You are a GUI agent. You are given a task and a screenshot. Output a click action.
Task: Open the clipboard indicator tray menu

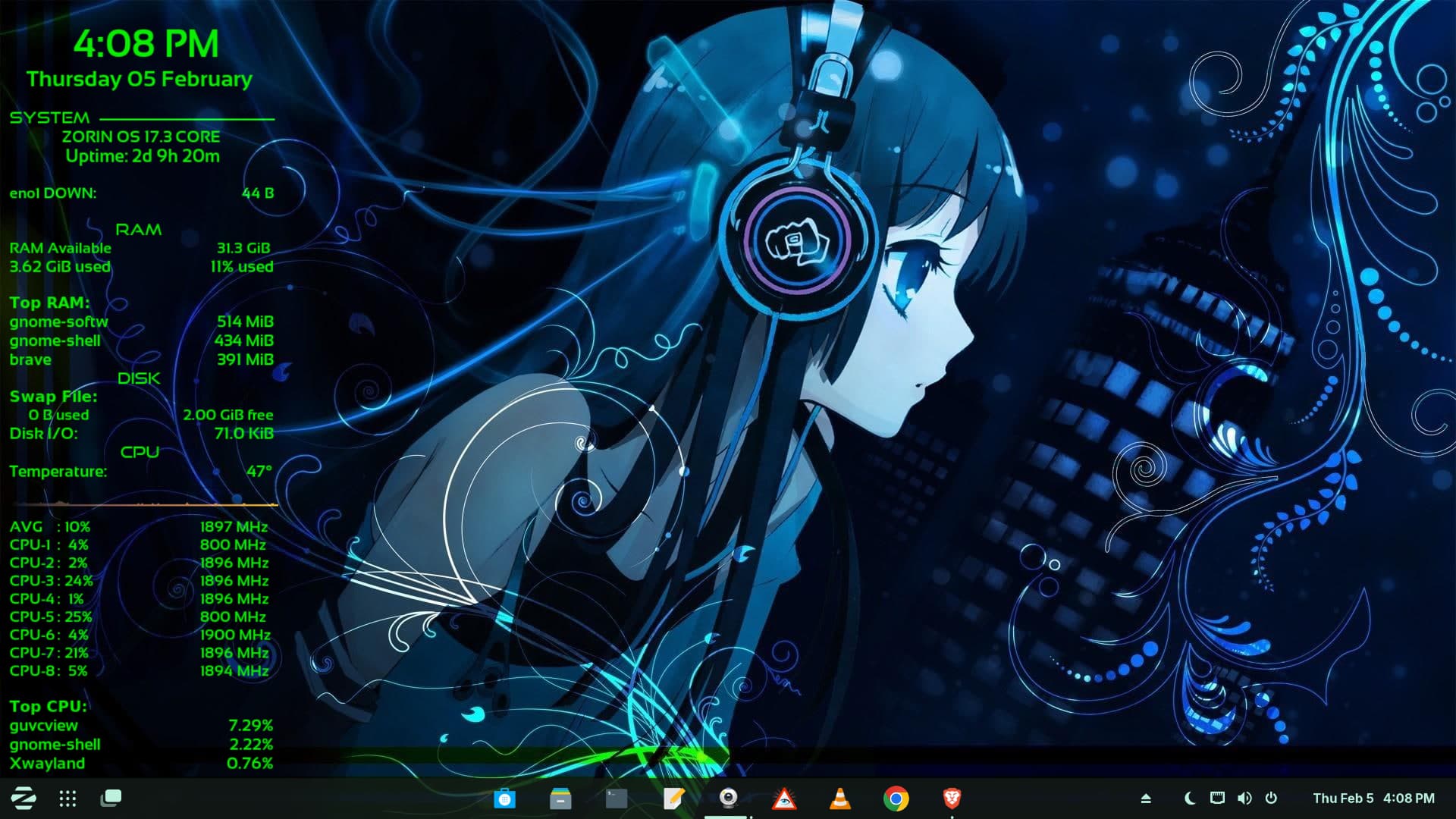pos(1217,798)
